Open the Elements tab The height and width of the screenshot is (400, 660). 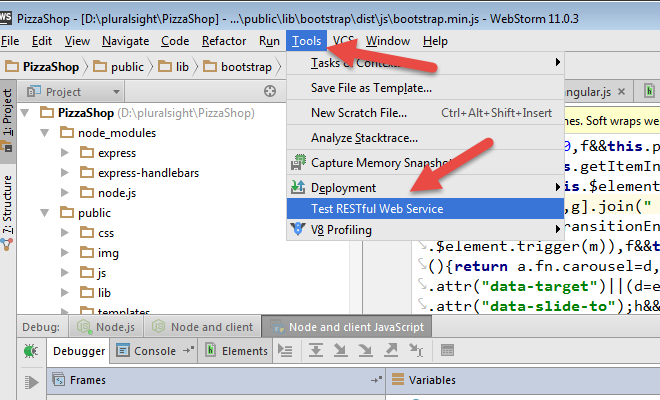237,351
